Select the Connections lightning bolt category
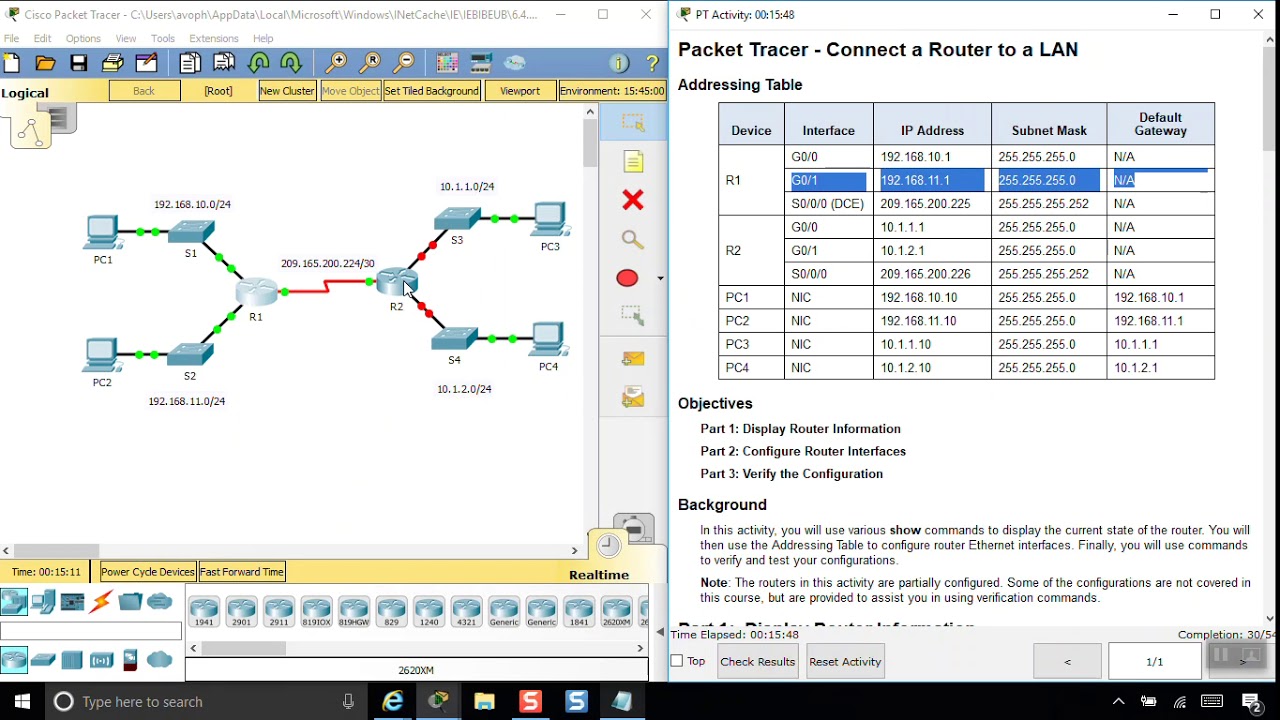The height and width of the screenshot is (720, 1280). point(101,602)
